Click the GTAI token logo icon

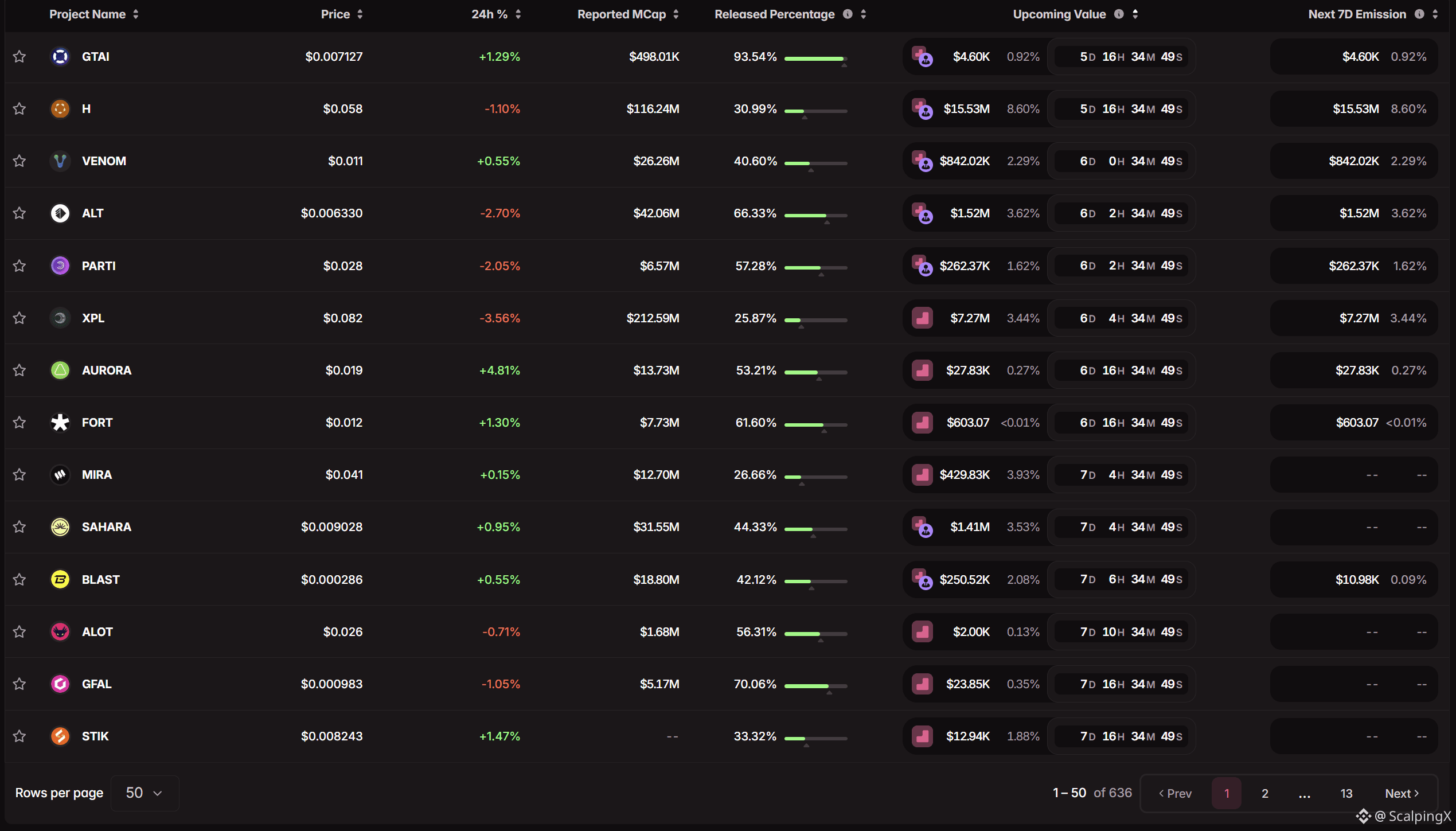60,56
